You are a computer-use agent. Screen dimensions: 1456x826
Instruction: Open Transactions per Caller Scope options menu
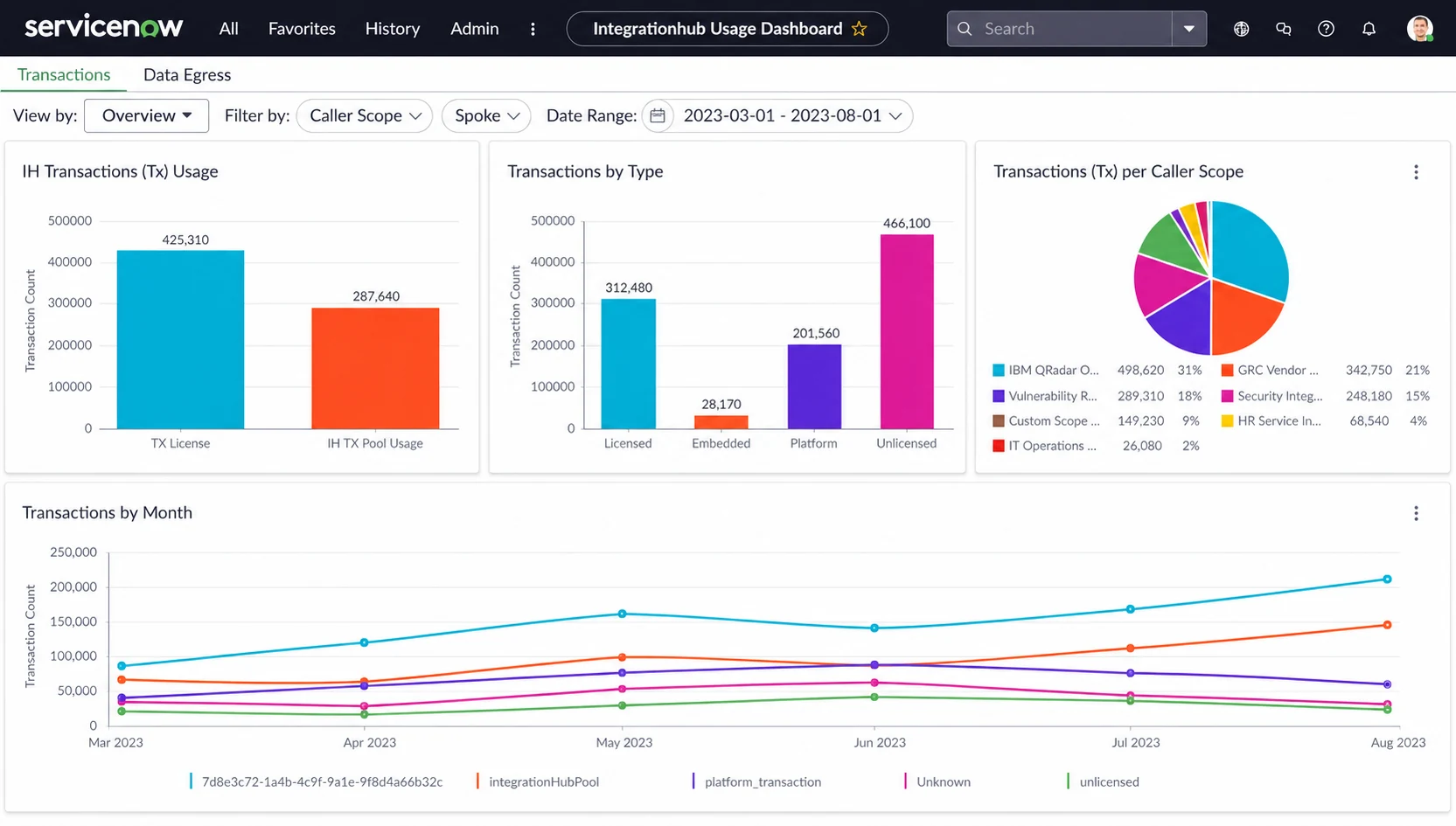[1417, 172]
